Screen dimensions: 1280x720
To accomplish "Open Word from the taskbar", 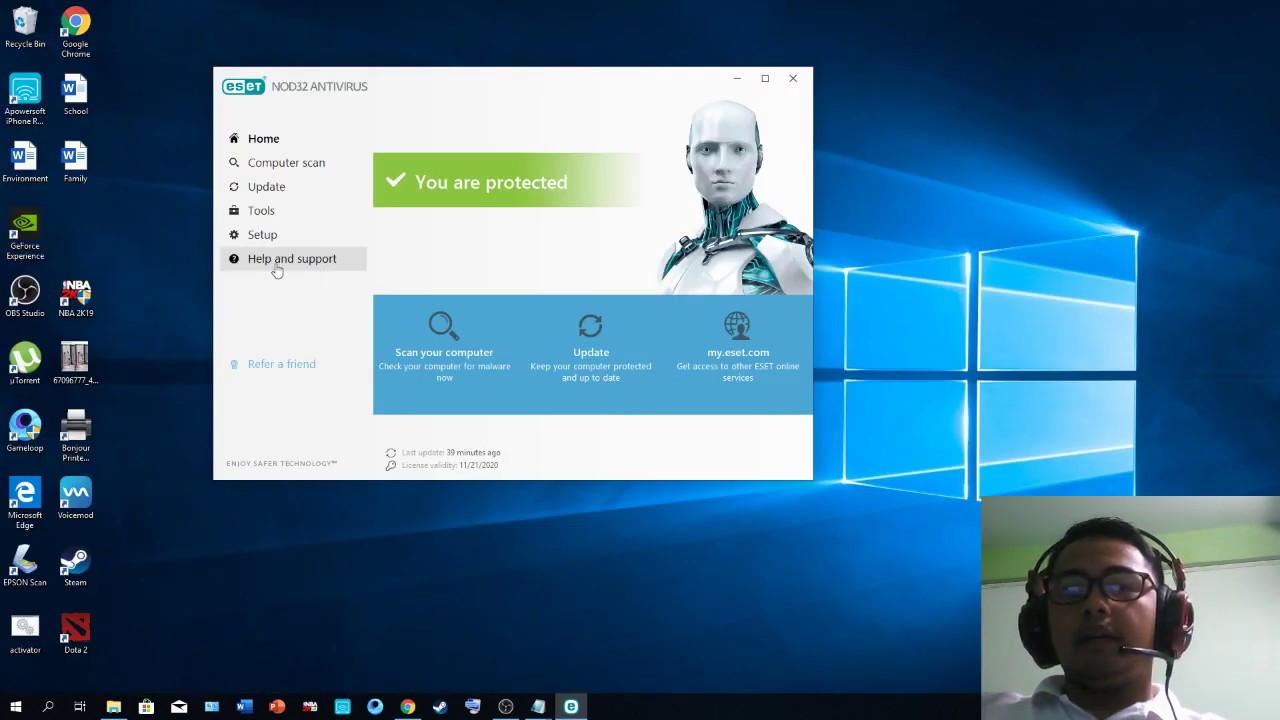I will [x=244, y=707].
